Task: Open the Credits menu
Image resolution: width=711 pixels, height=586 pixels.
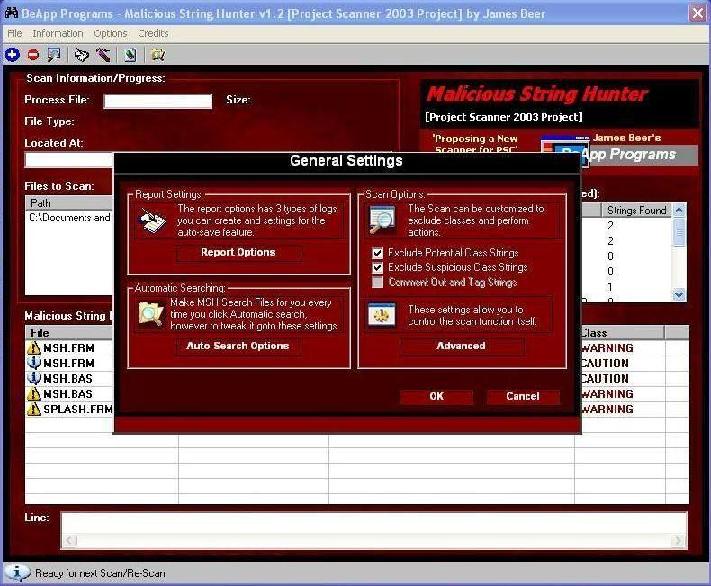Action: (x=153, y=34)
